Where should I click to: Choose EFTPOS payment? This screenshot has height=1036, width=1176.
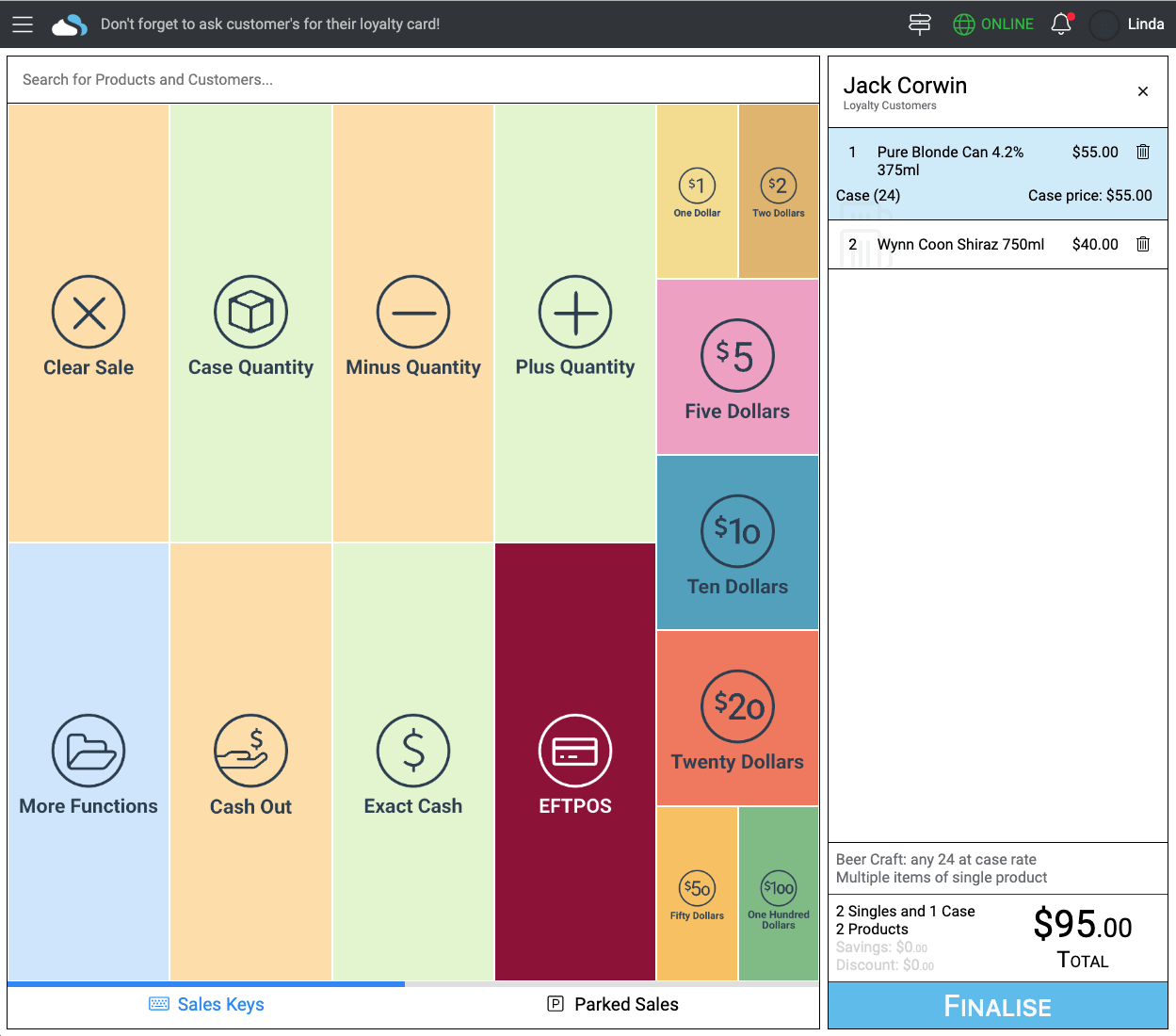tap(574, 763)
